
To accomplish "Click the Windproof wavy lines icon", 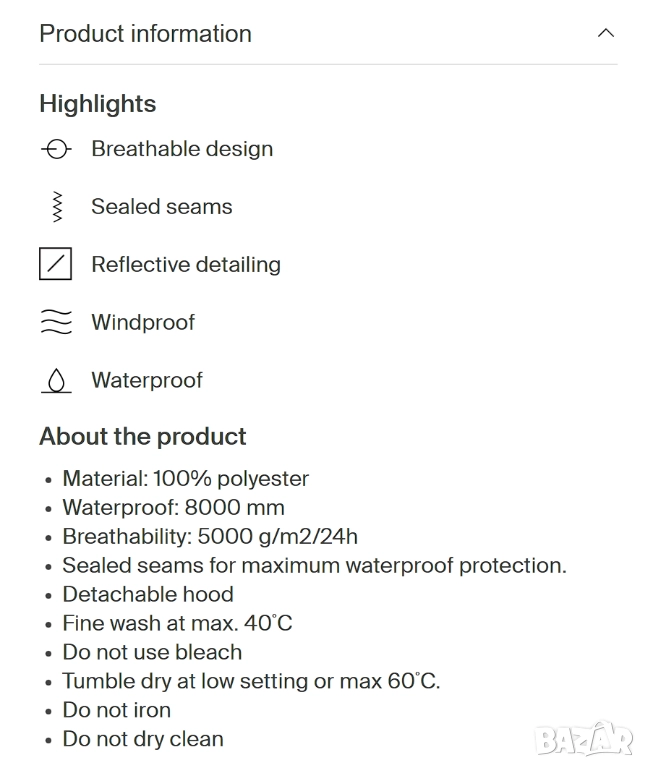I will click(56, 322).
